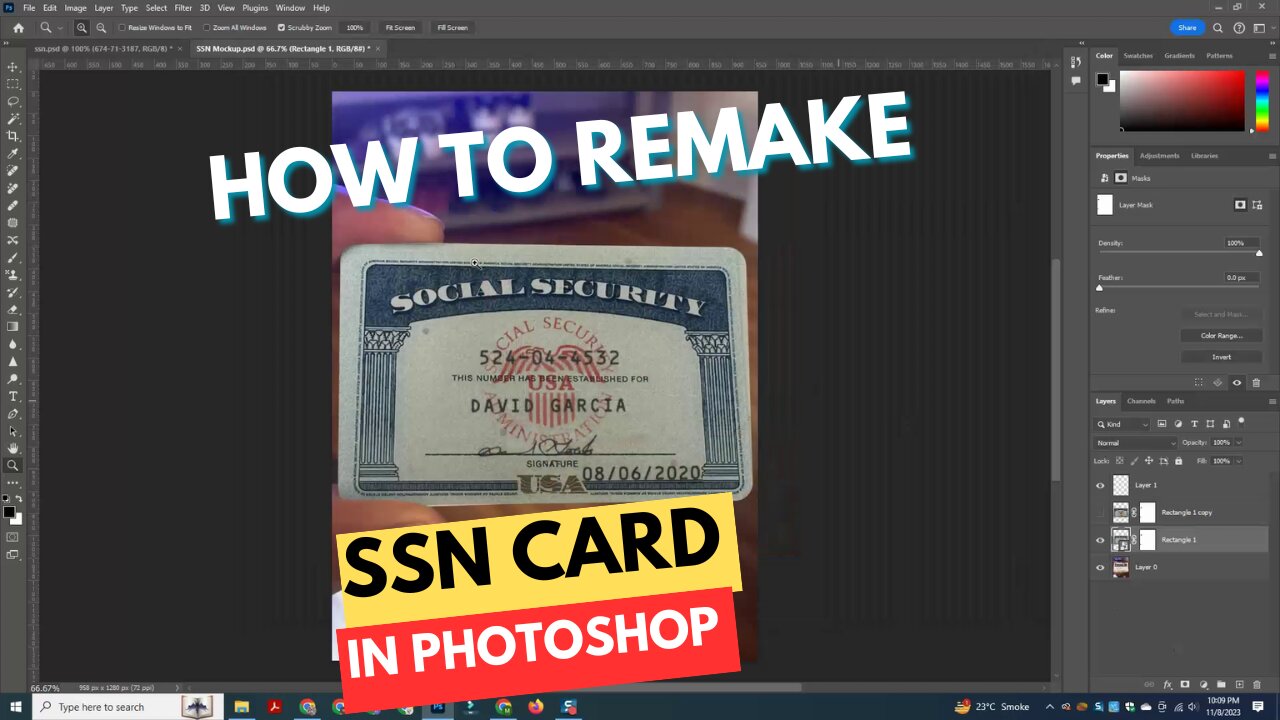Switch to the Channels tab
Screen dimensions: 1280x720
1141,401
